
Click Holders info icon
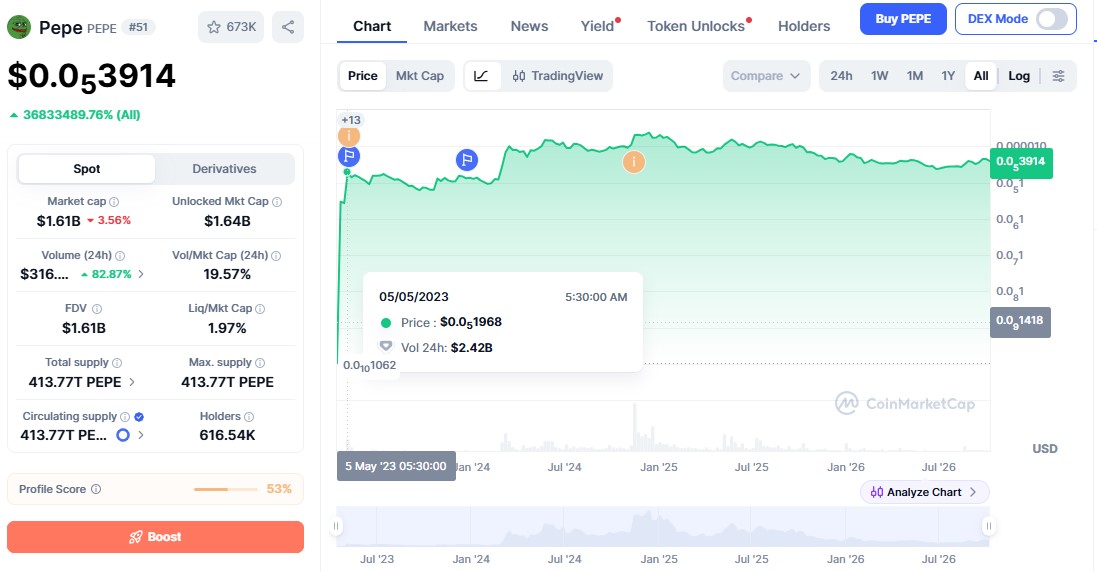(x=249, y=417)
